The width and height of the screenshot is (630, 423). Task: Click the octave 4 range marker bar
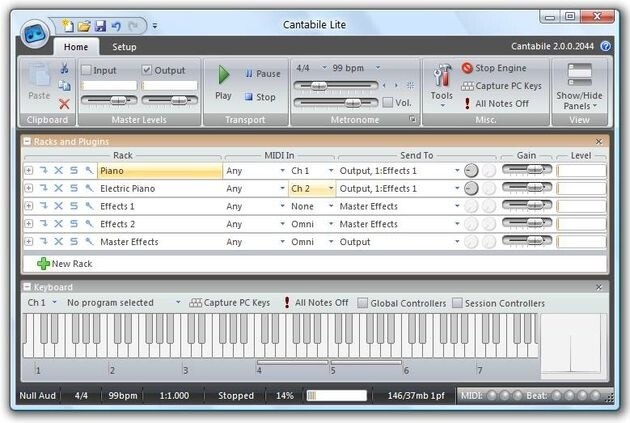pos(292,362)
